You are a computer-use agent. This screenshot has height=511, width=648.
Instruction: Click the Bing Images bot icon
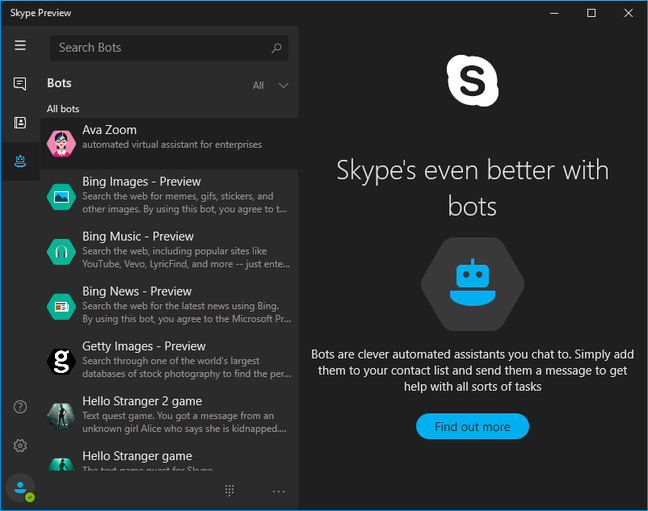click(x=61, y=197)
